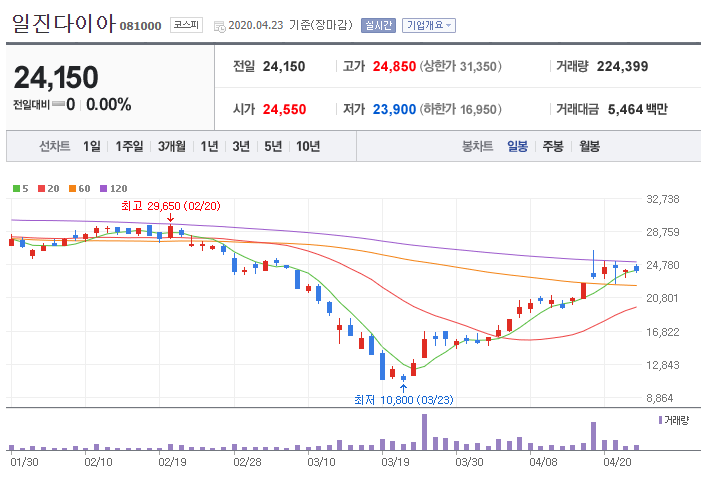Click the 04/20 date label on axis
The width and height of the screenshot is (701, 483).
click(617, 462)
